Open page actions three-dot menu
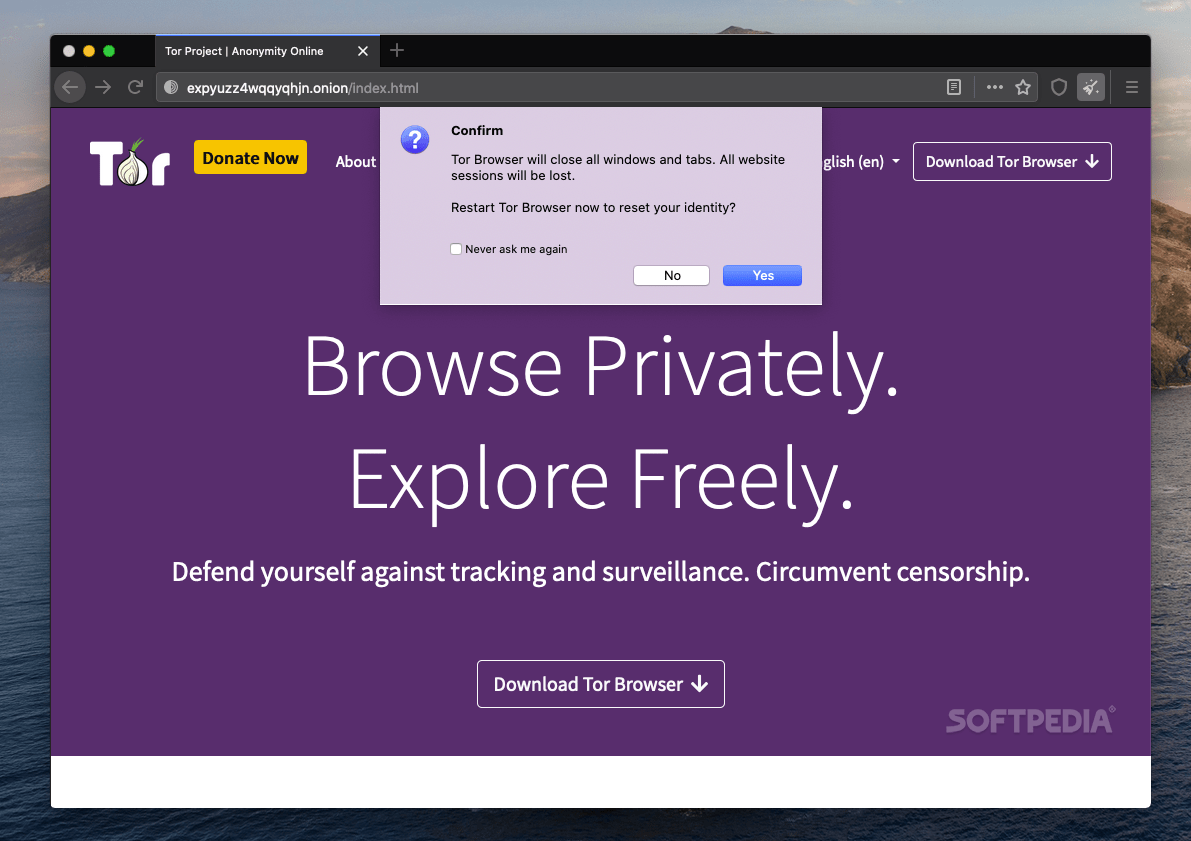Viewport: 1191px width, 841px height. click(994, 87)
